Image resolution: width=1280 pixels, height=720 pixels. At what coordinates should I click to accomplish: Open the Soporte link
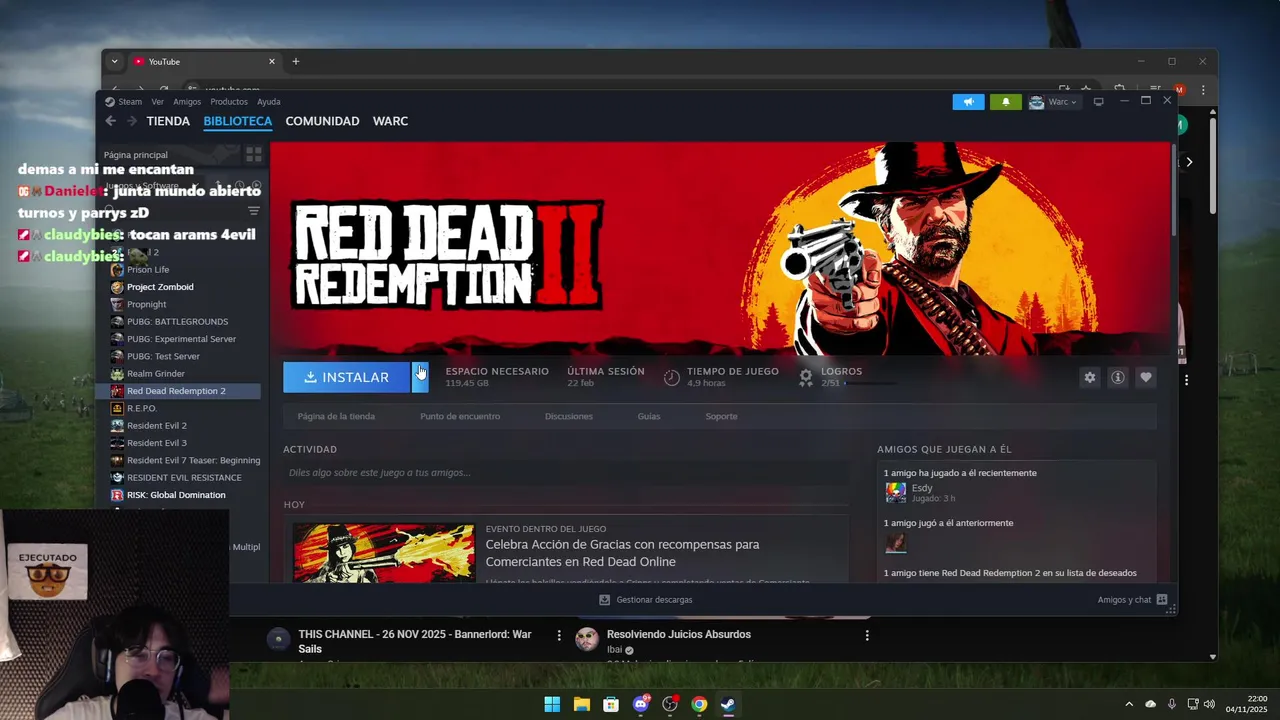(721, 416)
